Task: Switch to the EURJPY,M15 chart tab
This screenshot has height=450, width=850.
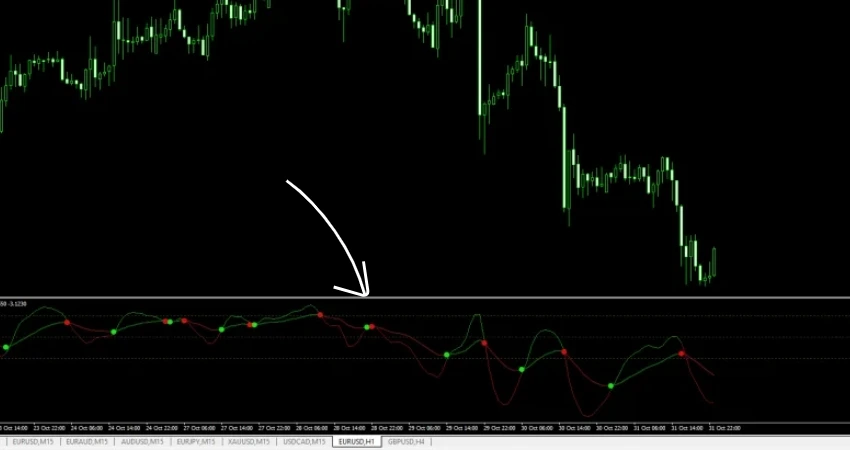Action: click(x=196, y=442)
